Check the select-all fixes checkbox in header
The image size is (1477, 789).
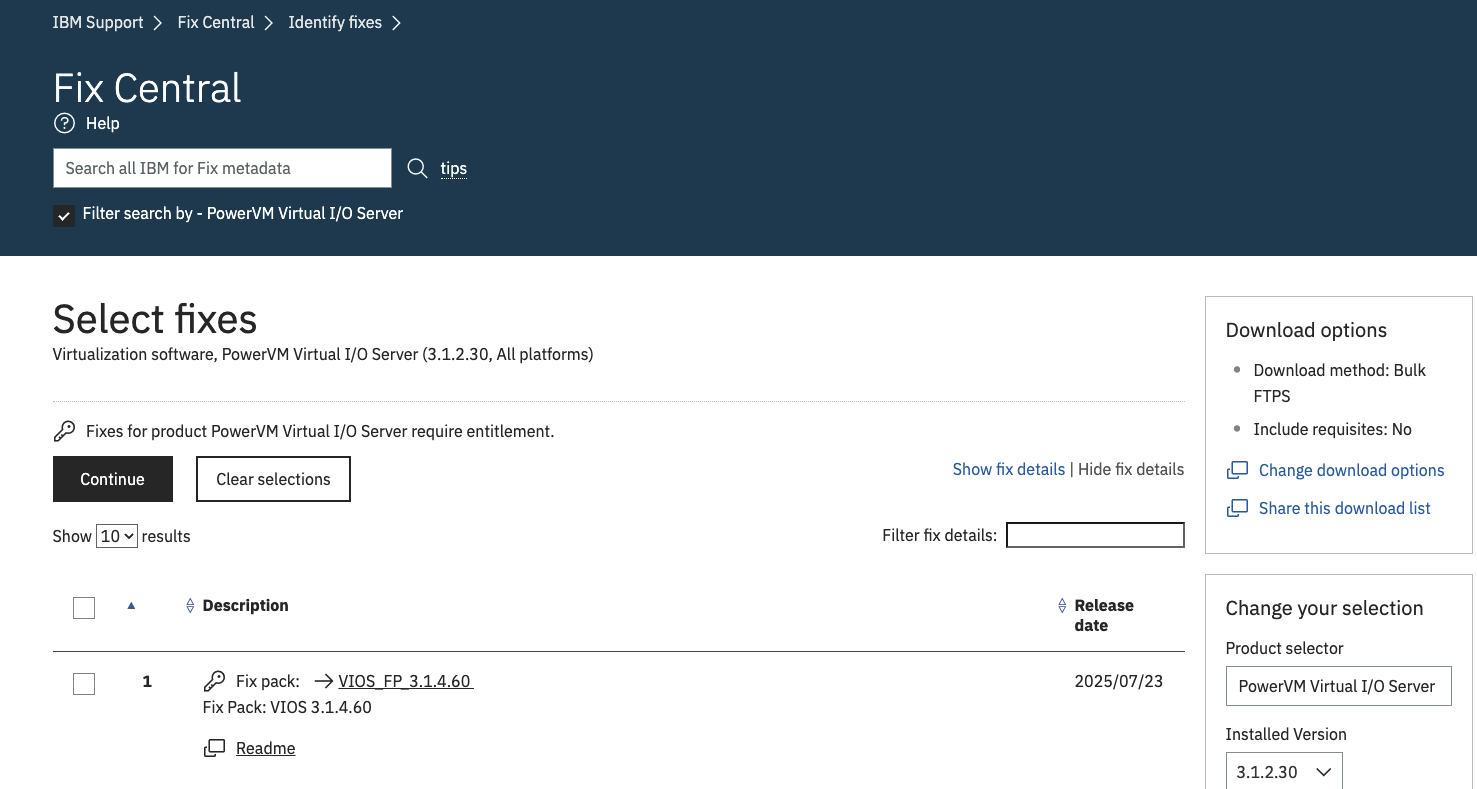[84, 607]
